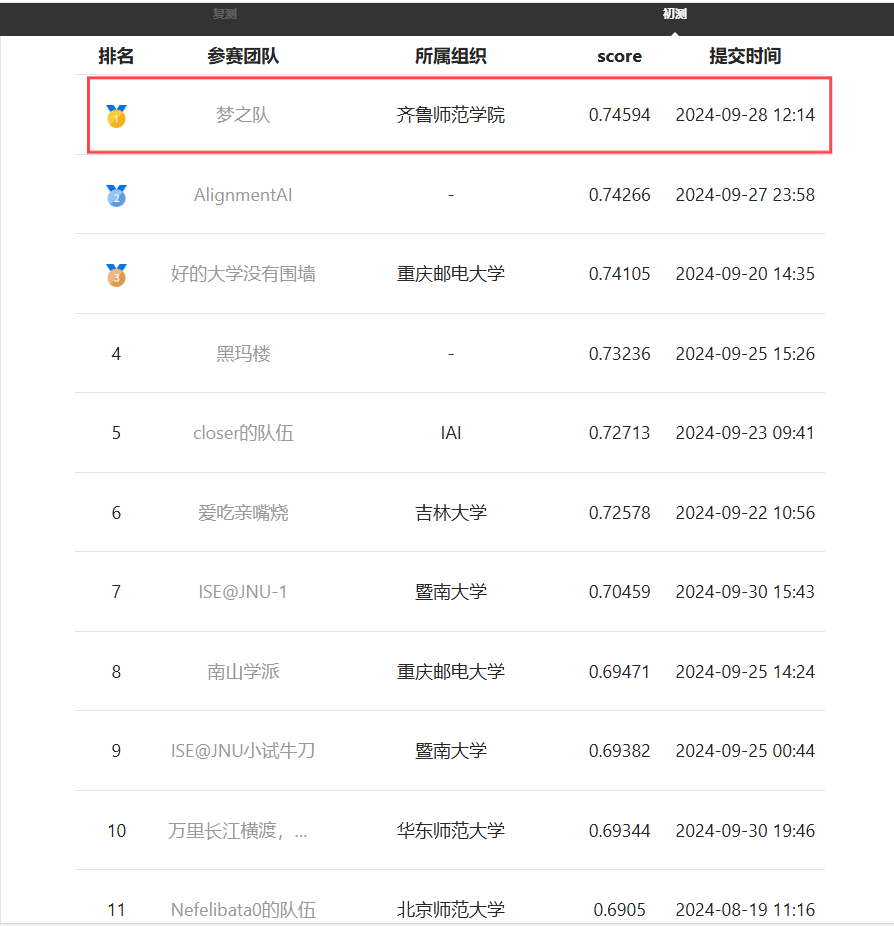Click the gold first-place medal icon
Screen dimensions: 894x926
[116, 116]
